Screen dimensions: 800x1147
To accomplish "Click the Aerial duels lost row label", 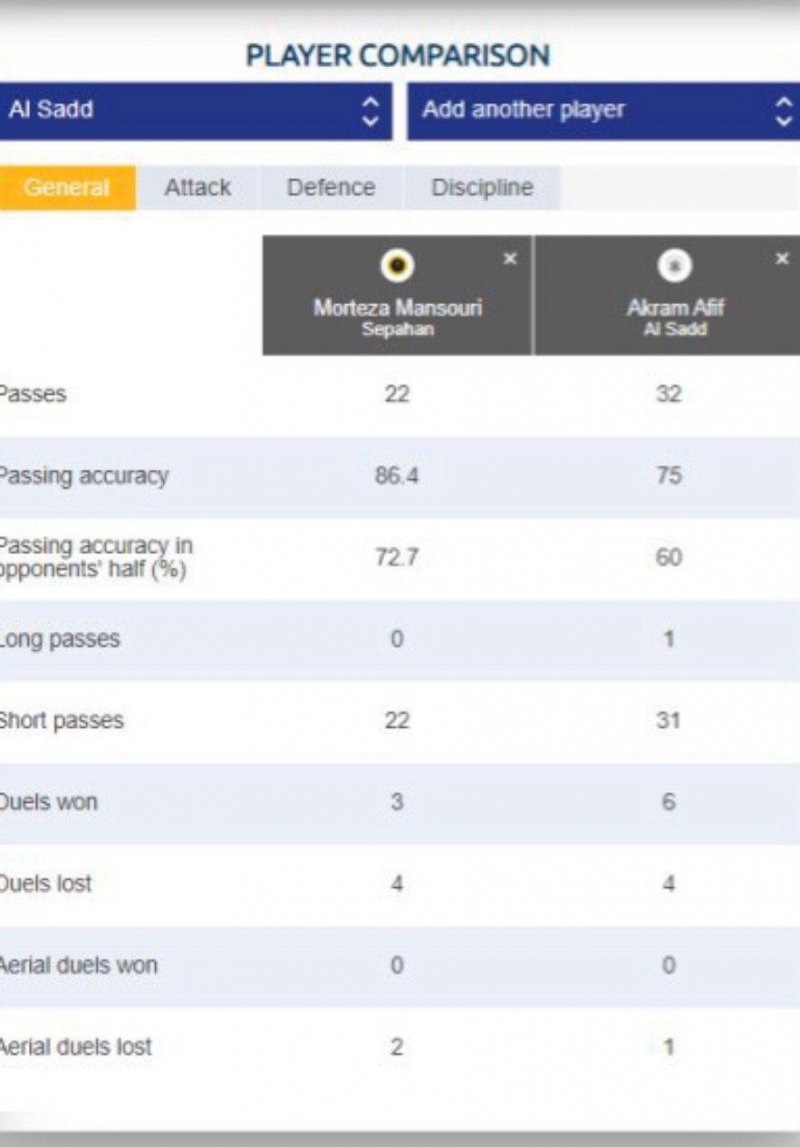I will 76,1047.
